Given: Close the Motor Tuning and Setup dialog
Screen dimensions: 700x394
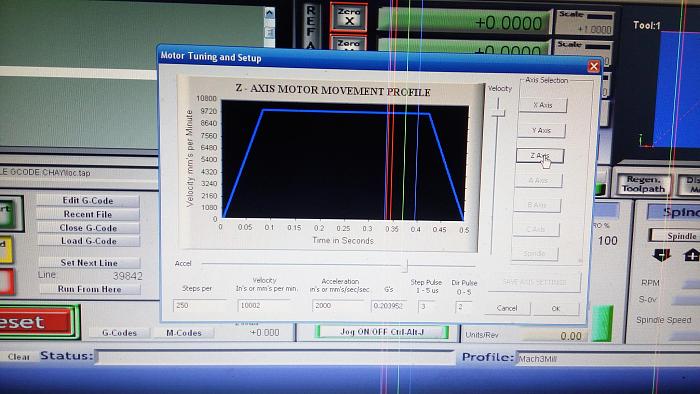Looking at the screenshot, I should point(593,66).
